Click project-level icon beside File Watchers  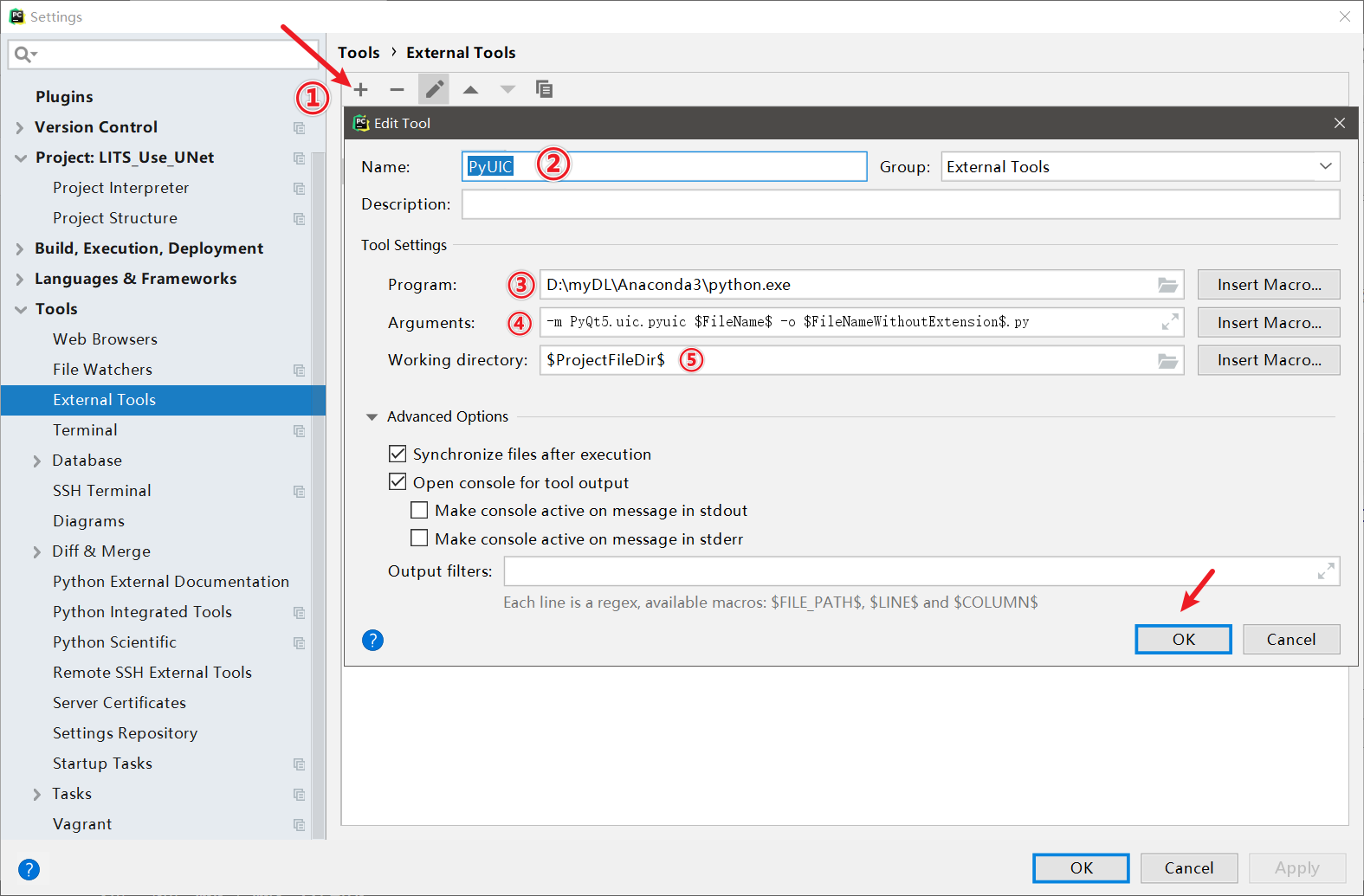(299, 371)
